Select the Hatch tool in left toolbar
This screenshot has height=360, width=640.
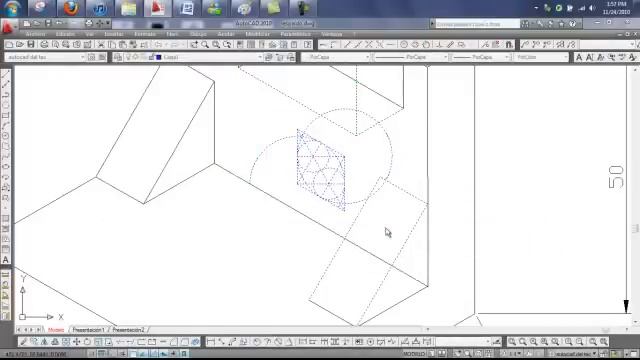point(6,218)
